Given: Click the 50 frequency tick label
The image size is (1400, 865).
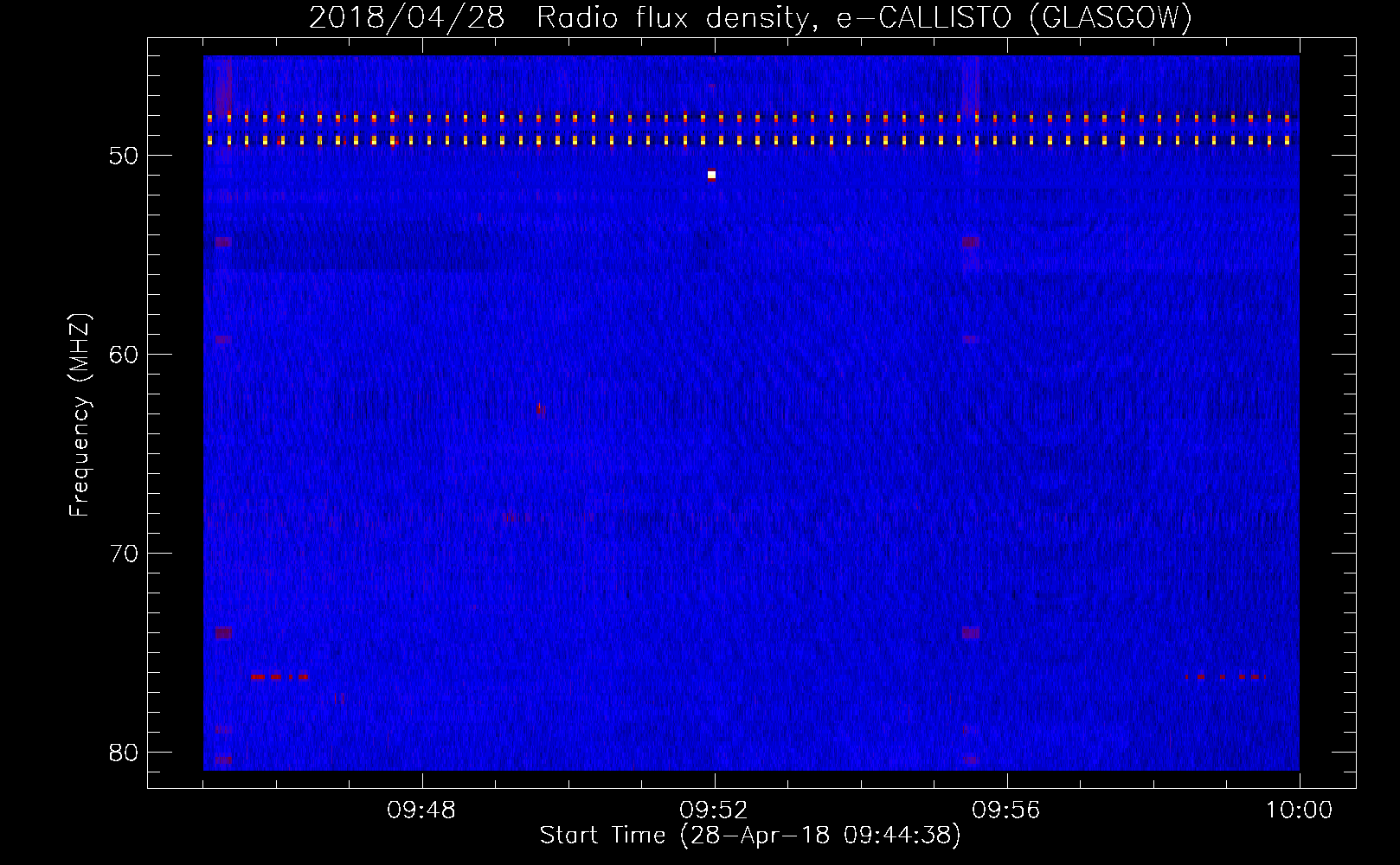Looking at the screenshot, I should (124, 156).
